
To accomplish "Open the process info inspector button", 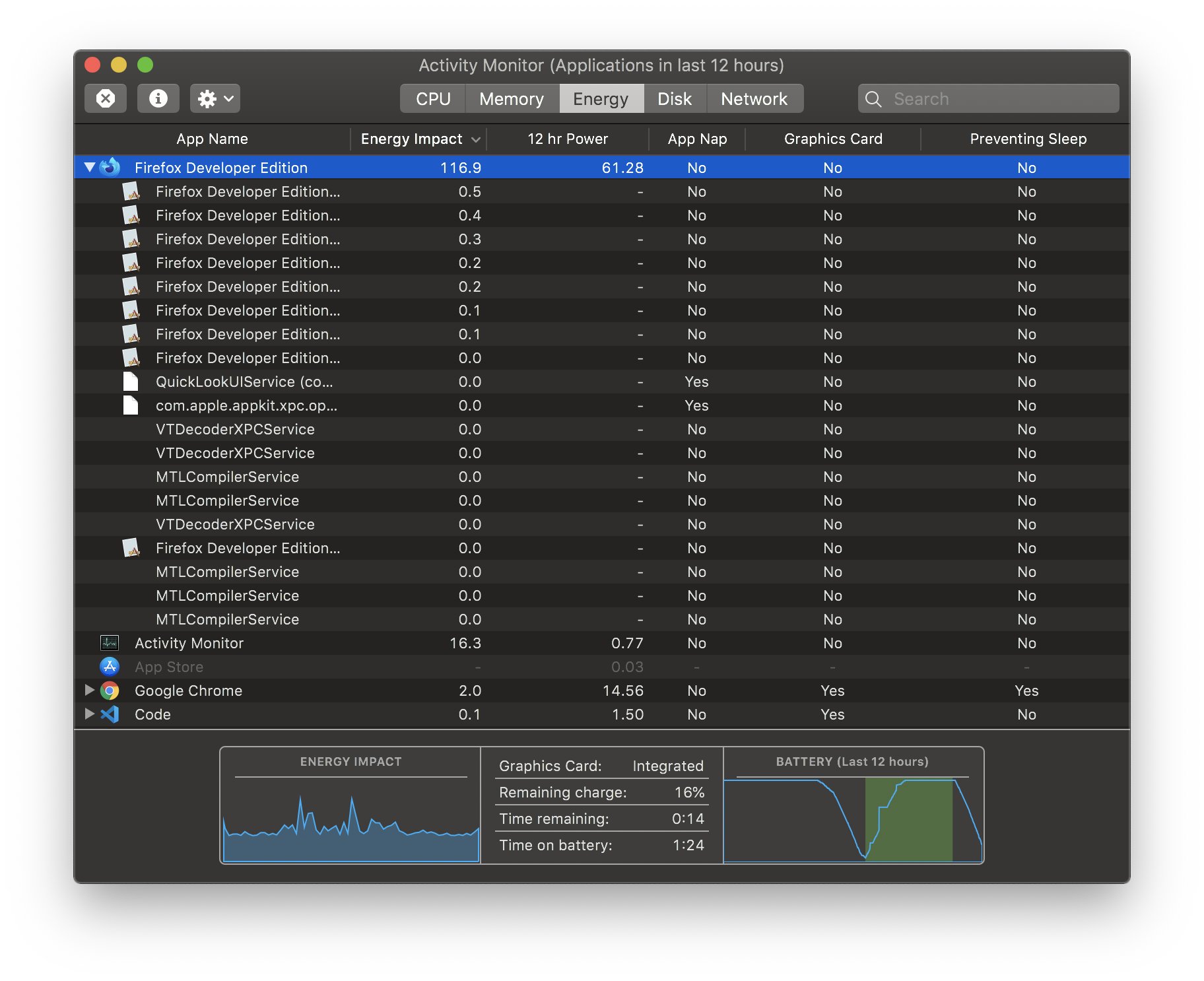I will [x=158, y=98].
